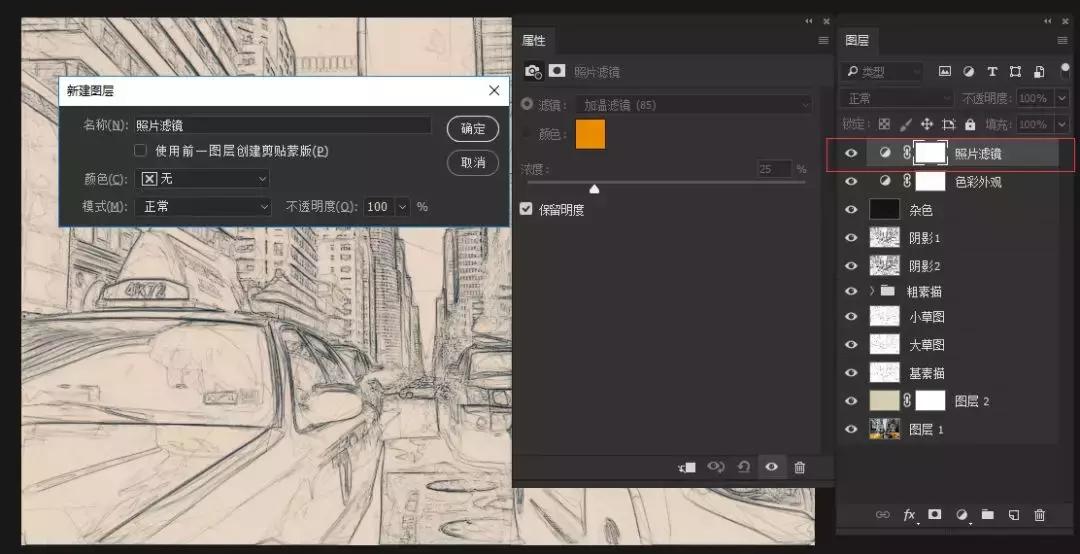This screenshot has height=554, width=1080.
Task: Create new fill or adjustment layer
Action: click(x=962, y=515)
